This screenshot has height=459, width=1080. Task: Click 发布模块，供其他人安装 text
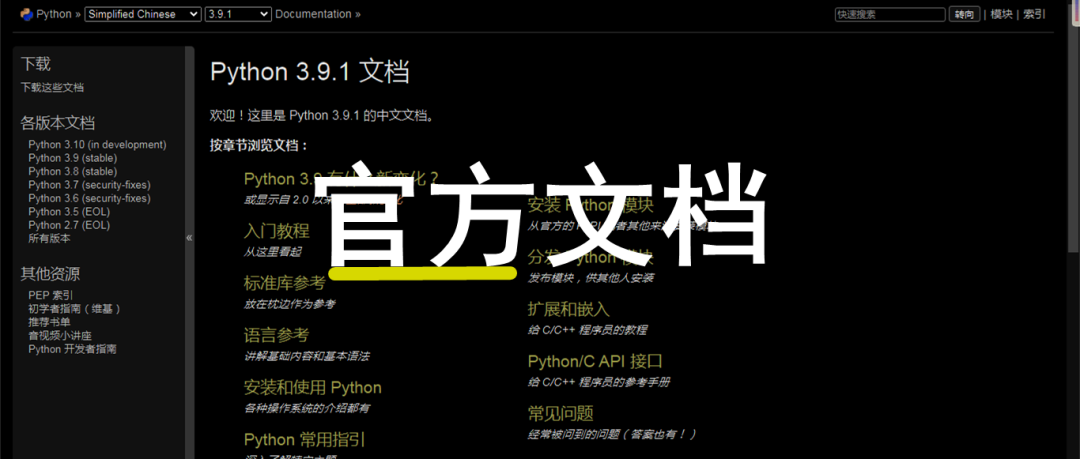coord(590,278)
